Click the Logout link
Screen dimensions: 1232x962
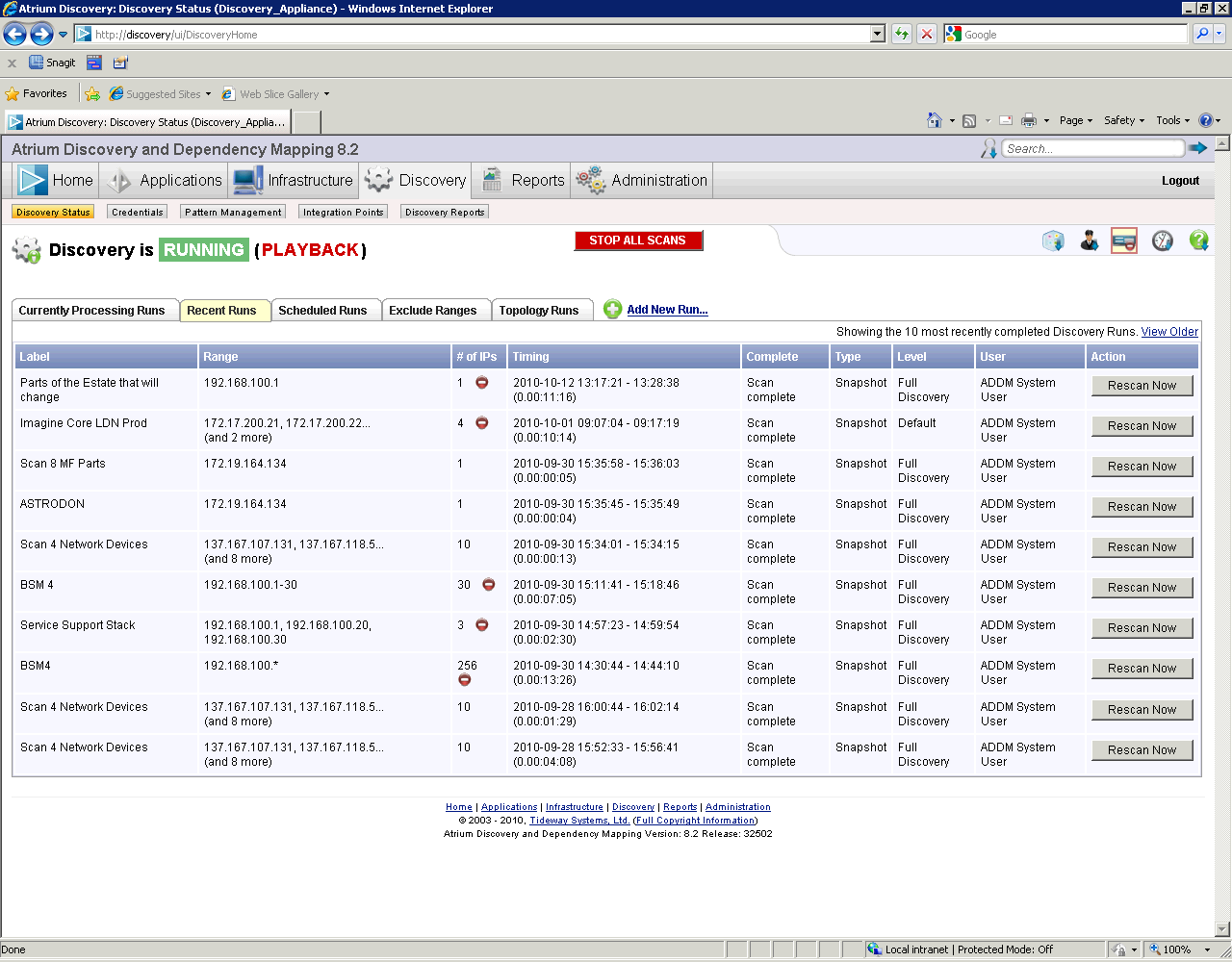[1180, 181]
